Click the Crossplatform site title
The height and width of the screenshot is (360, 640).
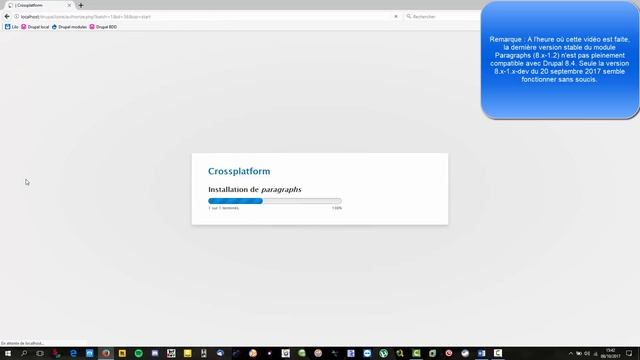(239, 171)
